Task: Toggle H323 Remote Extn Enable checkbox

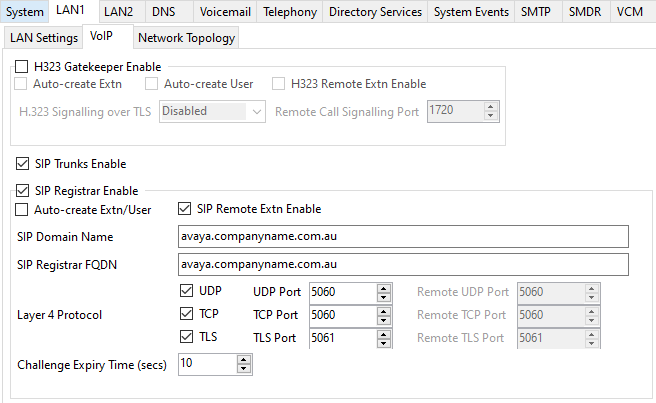Action: 278,84
